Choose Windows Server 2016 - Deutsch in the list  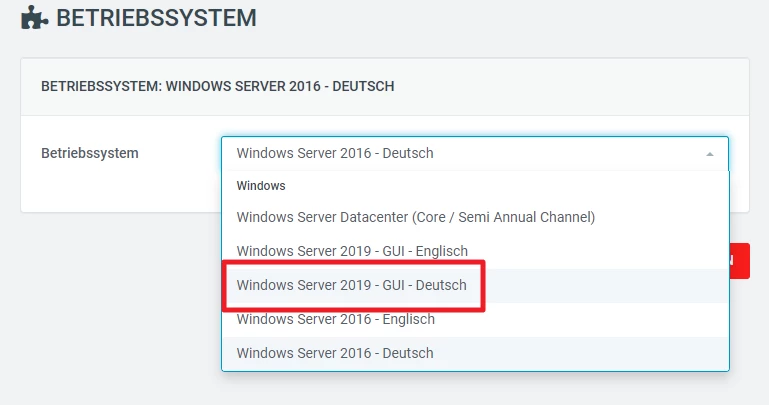tap(335, 353)
